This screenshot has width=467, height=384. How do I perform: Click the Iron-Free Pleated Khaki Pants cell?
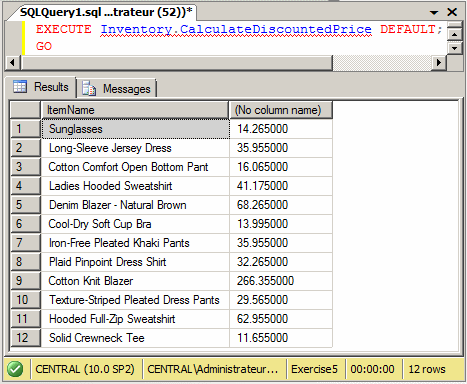point(135,243)
